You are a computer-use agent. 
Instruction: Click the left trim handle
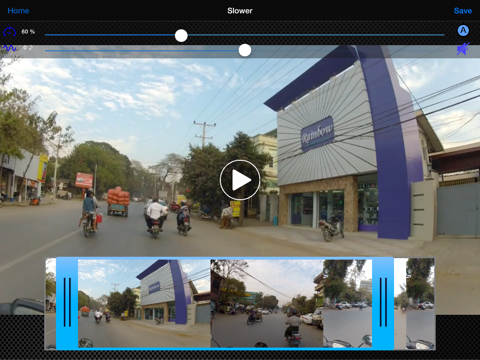67,303
